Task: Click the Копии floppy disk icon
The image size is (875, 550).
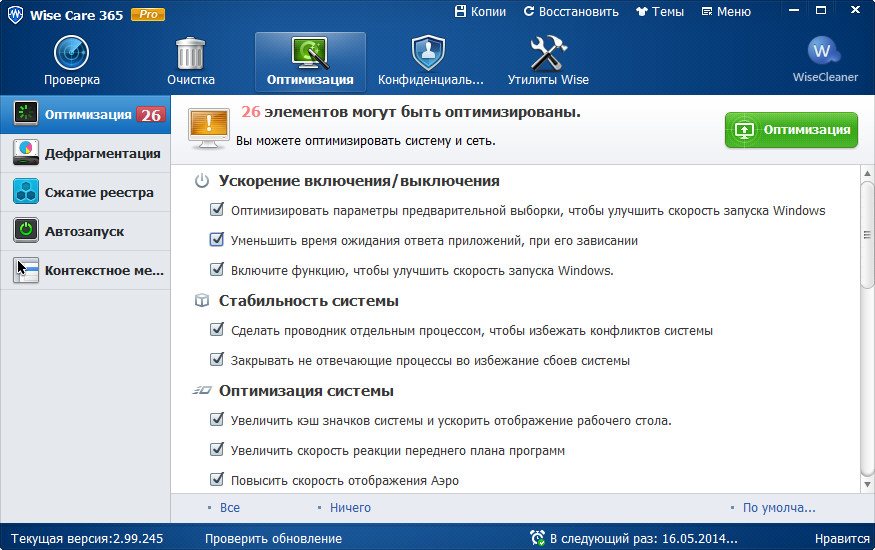Action: coord(460,11)
